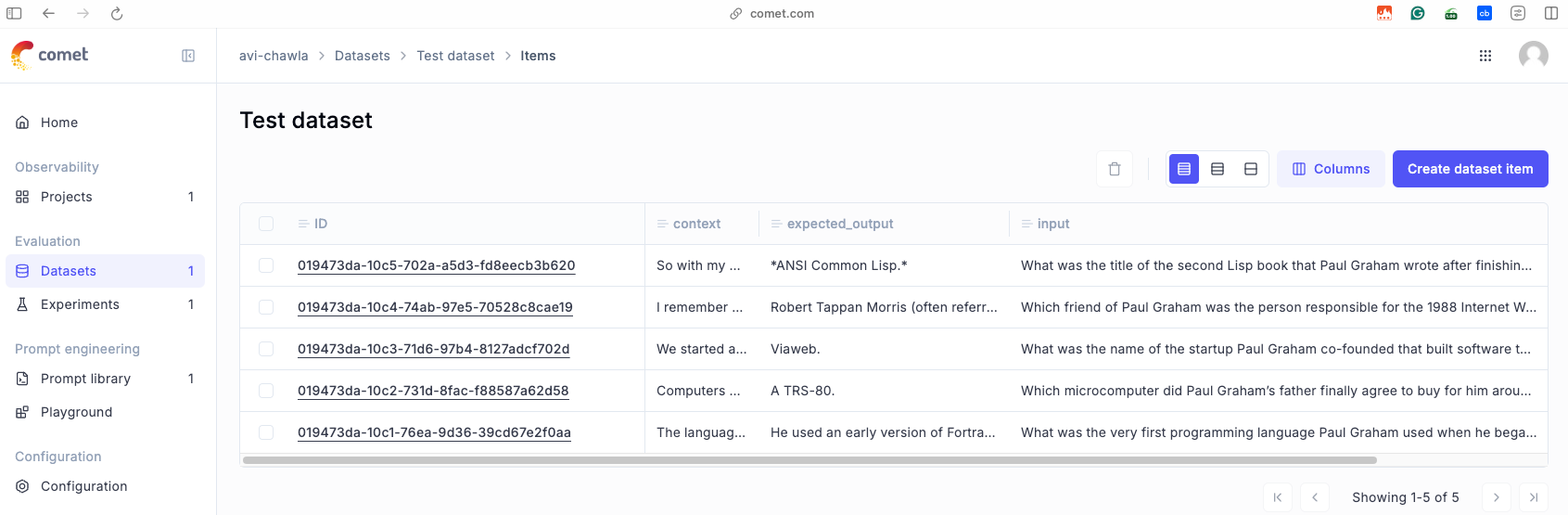Toggle the select-all checkbox in header
Image resolution: width=1568 pixels, height=515 pixels.
(x=266, y=224)
